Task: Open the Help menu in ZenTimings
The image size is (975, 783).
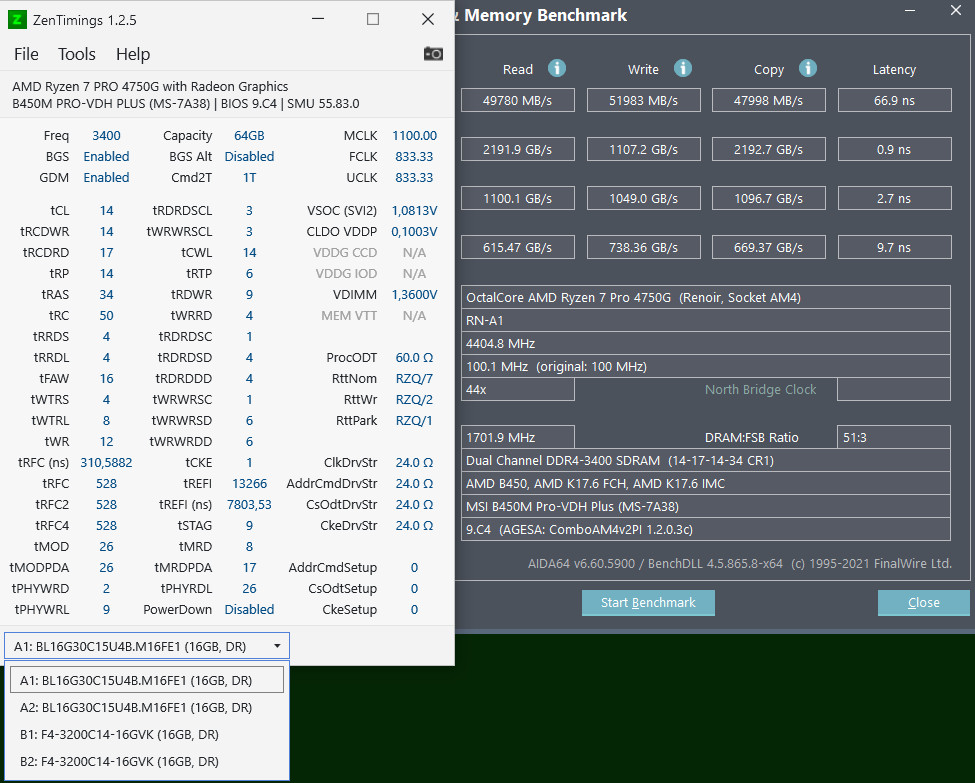Action: 133,54
